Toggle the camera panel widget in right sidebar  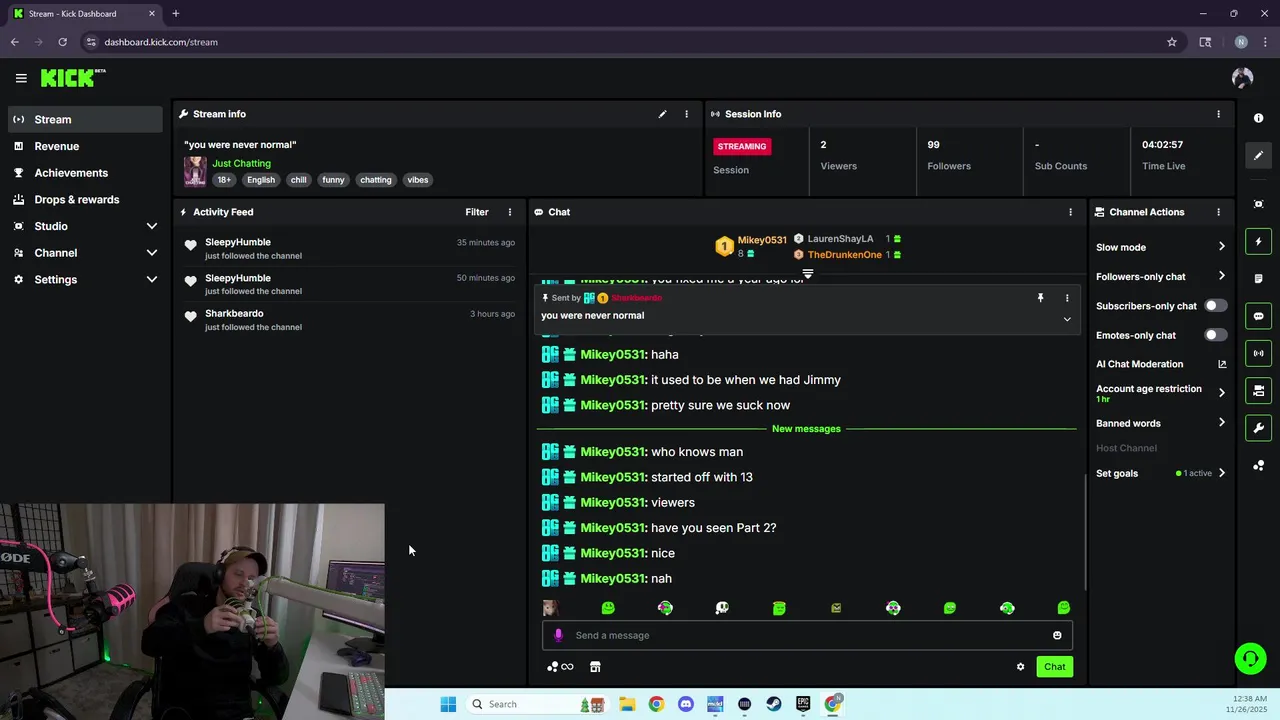1258,390
